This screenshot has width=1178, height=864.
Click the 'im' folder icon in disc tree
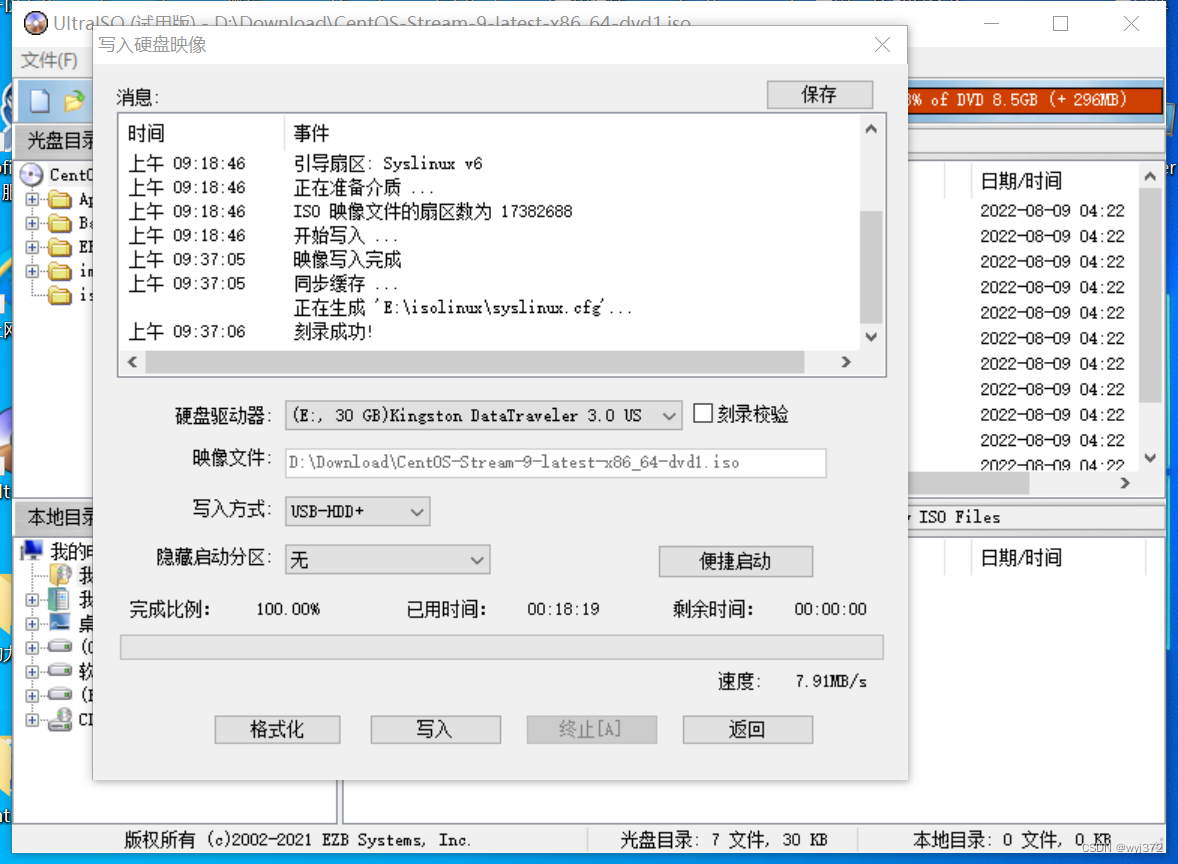(60, 271)
